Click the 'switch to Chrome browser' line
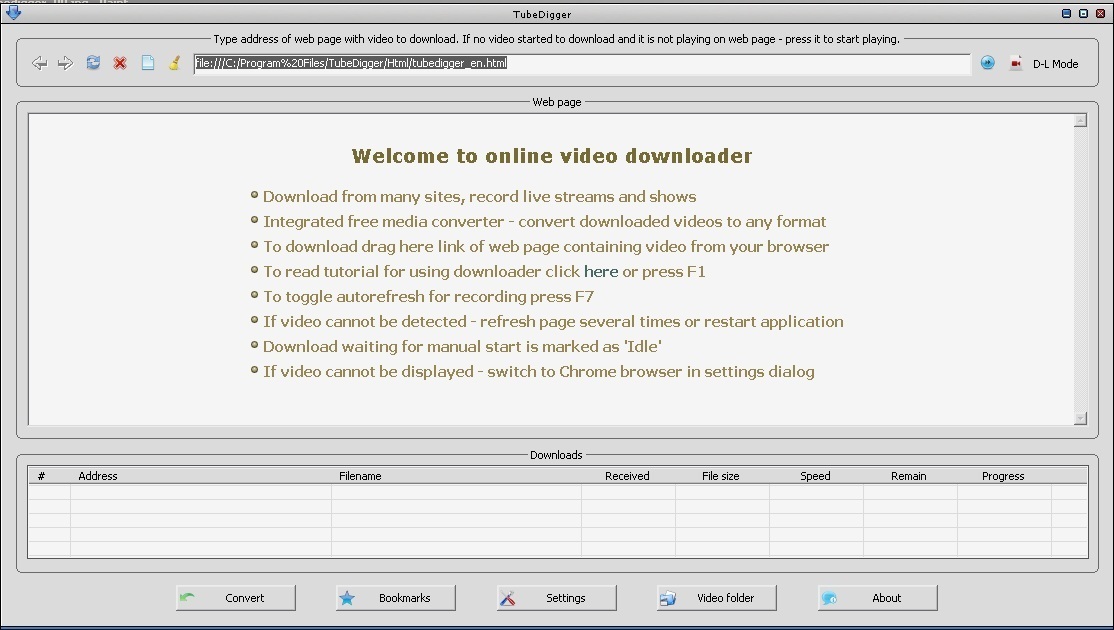 (539, 371)
